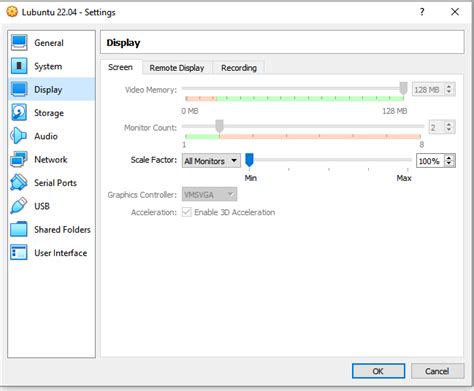Click the Monitor Count slider handle
This screenshot has height=391, width=474.
219,126
